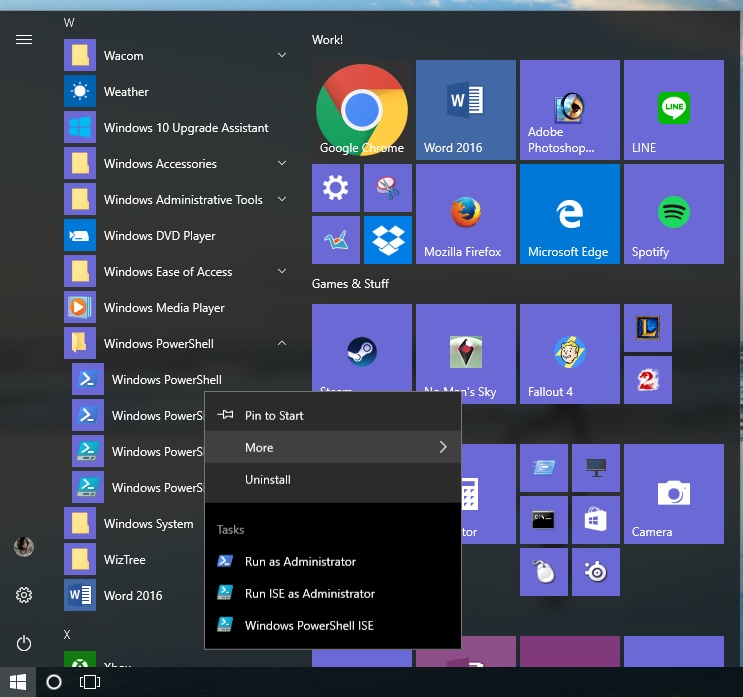Open the Snipping Tool small tile

tap(388, 188)
